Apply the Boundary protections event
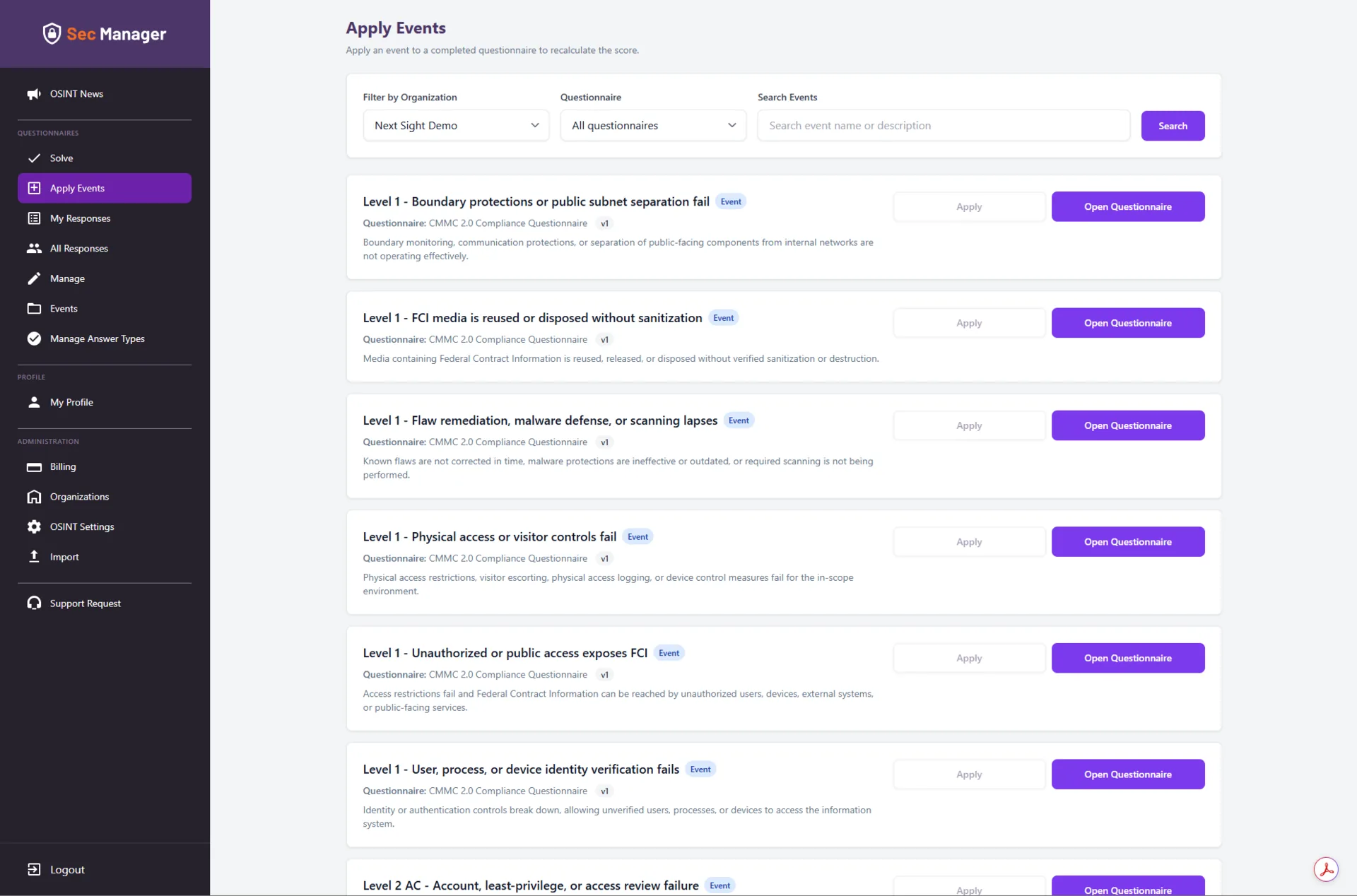The width and height of the screenshot is (1357, 896). click(x=969, y=206)
